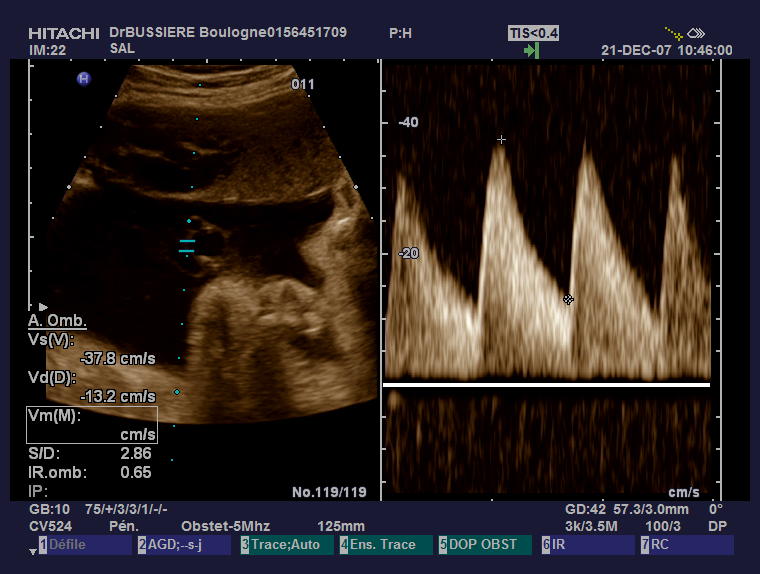760x574 pixels.
Task: Click the end diastolic caliper on waveform
Action: tap(568, 299)
